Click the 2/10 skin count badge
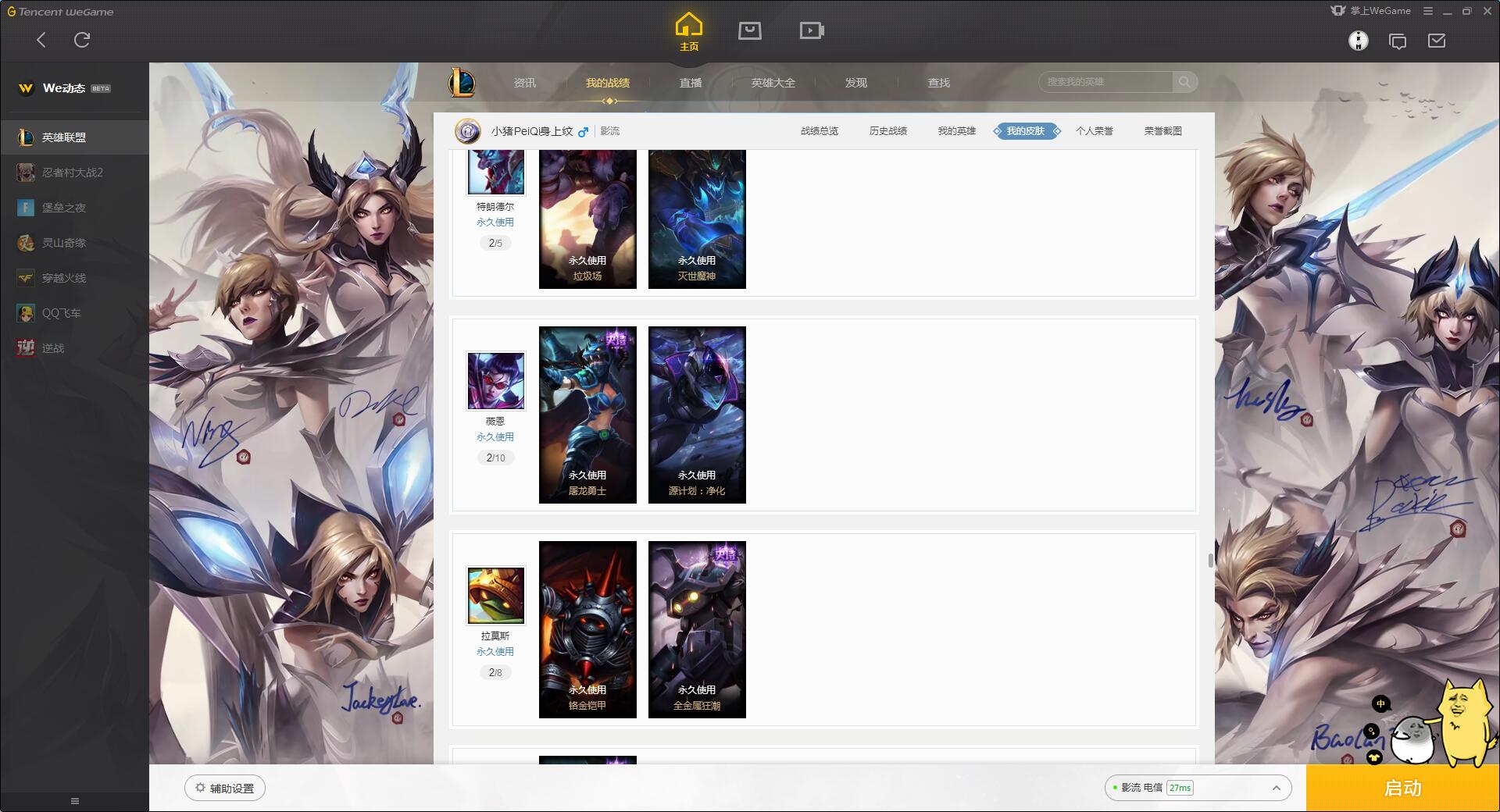The height and width of the screenshot is (812, 1500). tap(495, 458)
